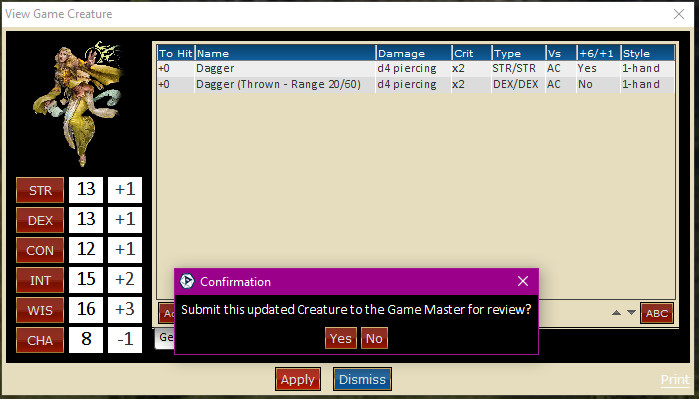Click the WIS ability button
The width and height of the screenshot is (699, 399).
[x=40, y=310]
